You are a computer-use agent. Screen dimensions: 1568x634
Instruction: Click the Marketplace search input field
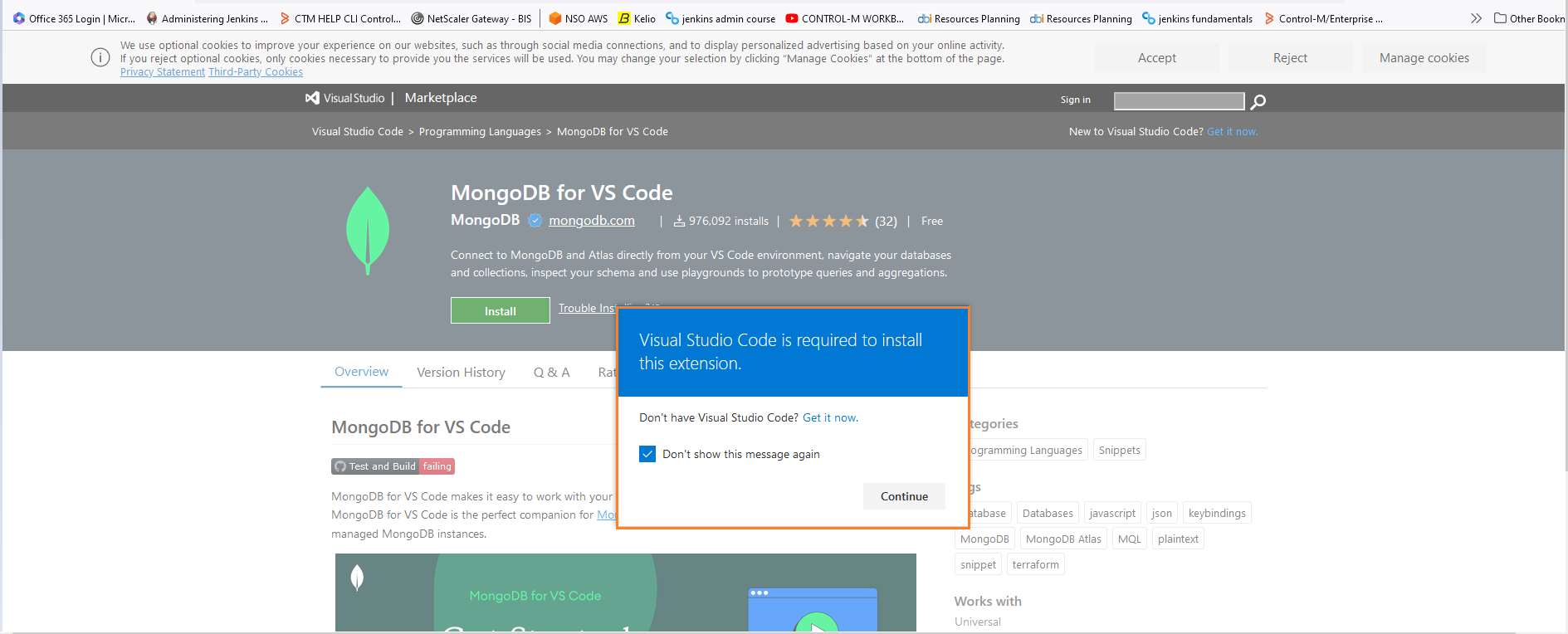pos(1179,101)
